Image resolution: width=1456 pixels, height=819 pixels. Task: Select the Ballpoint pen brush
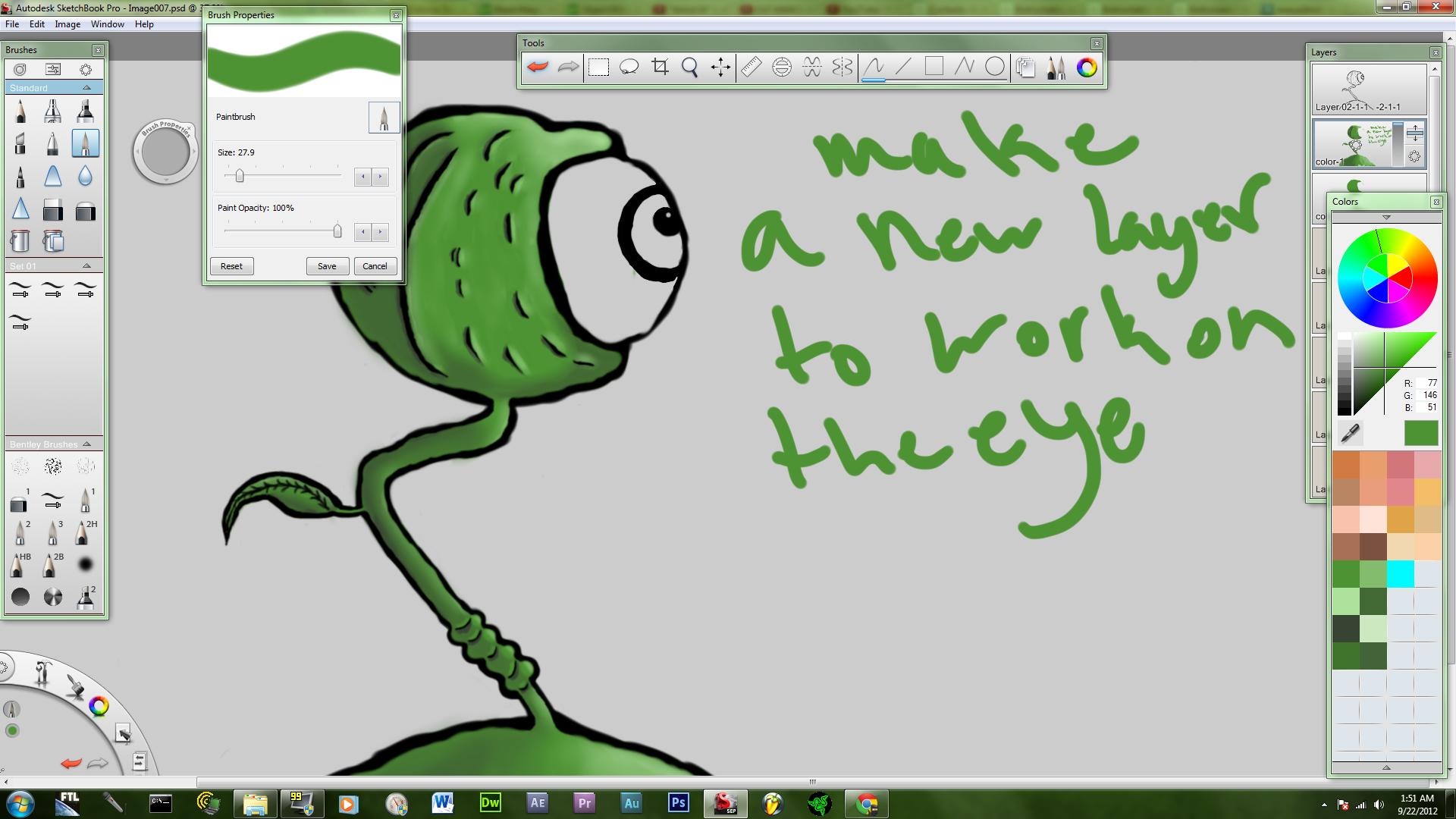pyautogui.click(x=52, y=143)
